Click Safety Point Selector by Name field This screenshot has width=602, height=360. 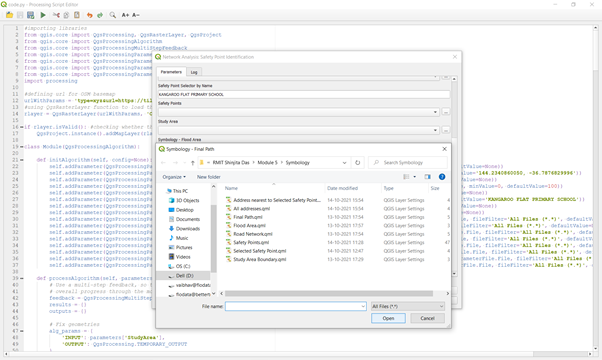[304, 94]
